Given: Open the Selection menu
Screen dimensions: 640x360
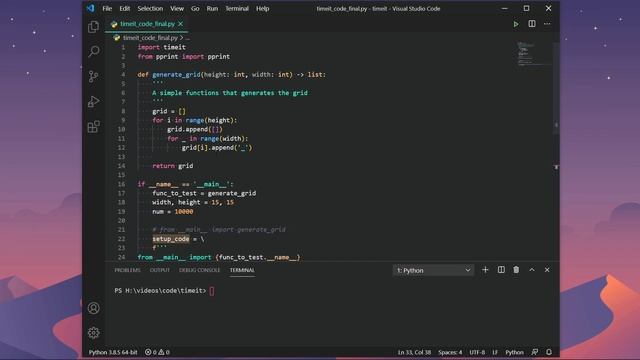Looking at the screenshot, I should [150, 8].
